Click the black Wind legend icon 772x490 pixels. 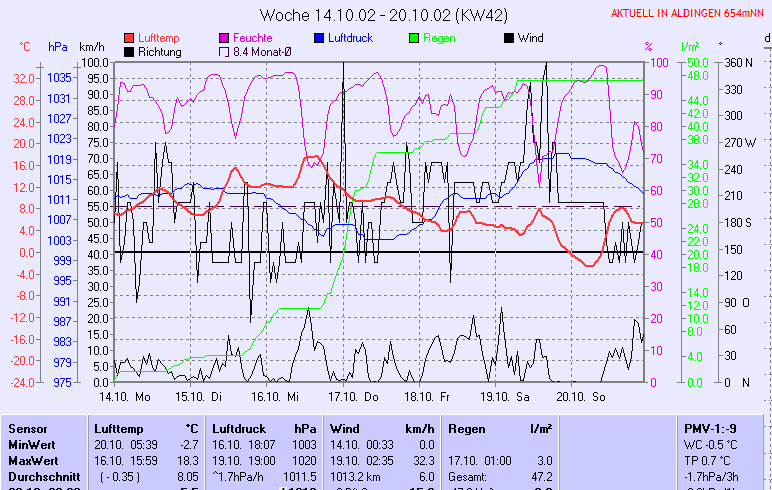(509, 38)
